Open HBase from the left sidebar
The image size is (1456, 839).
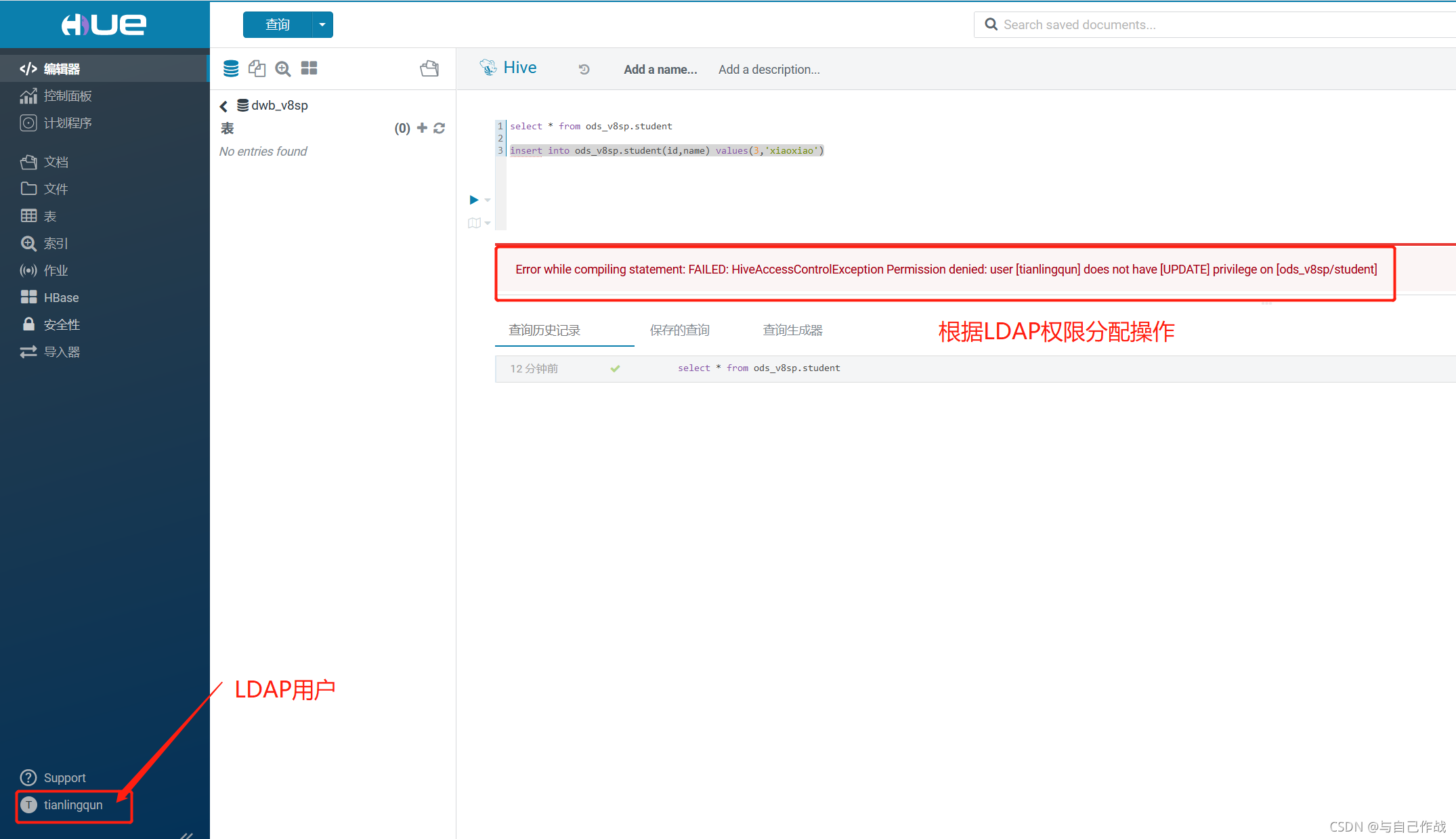[x=61, y=297]
